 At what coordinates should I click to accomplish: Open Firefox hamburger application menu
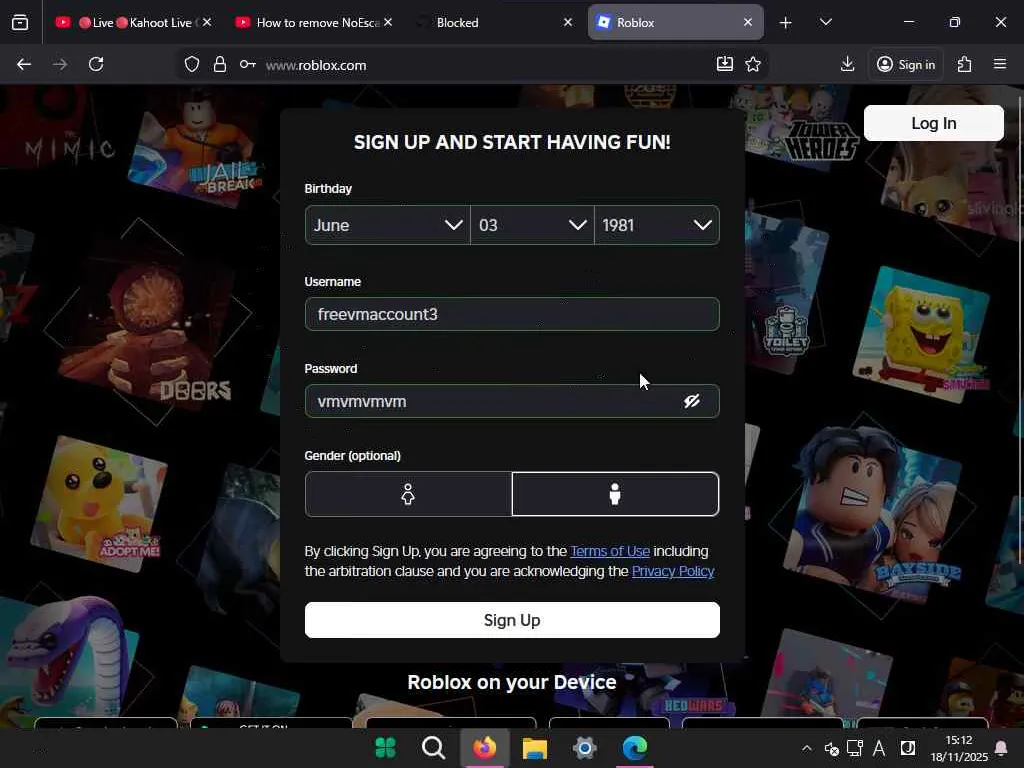point(1000,64)
